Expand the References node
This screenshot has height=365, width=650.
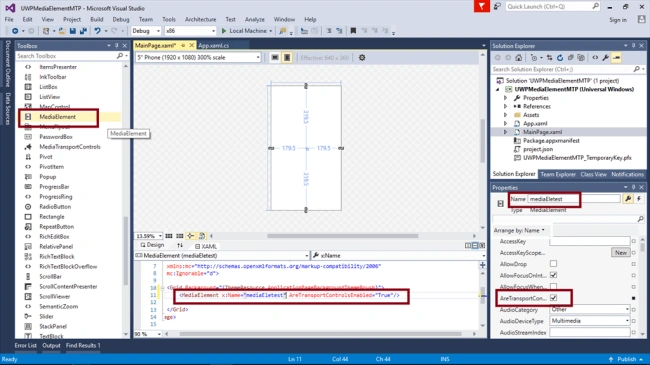coord(505,107)
